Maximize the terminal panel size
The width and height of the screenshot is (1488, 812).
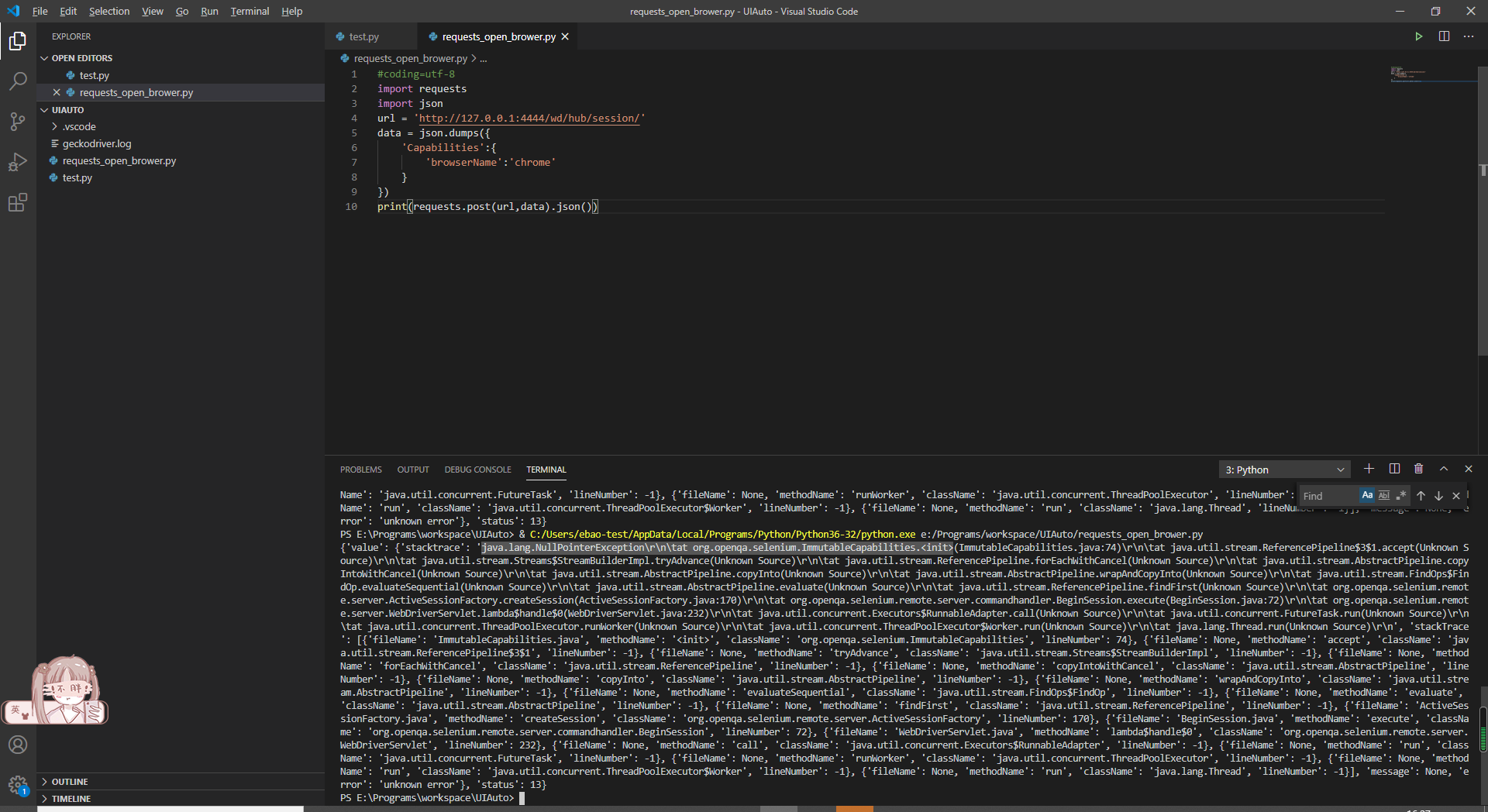[x=1444, y=469]
